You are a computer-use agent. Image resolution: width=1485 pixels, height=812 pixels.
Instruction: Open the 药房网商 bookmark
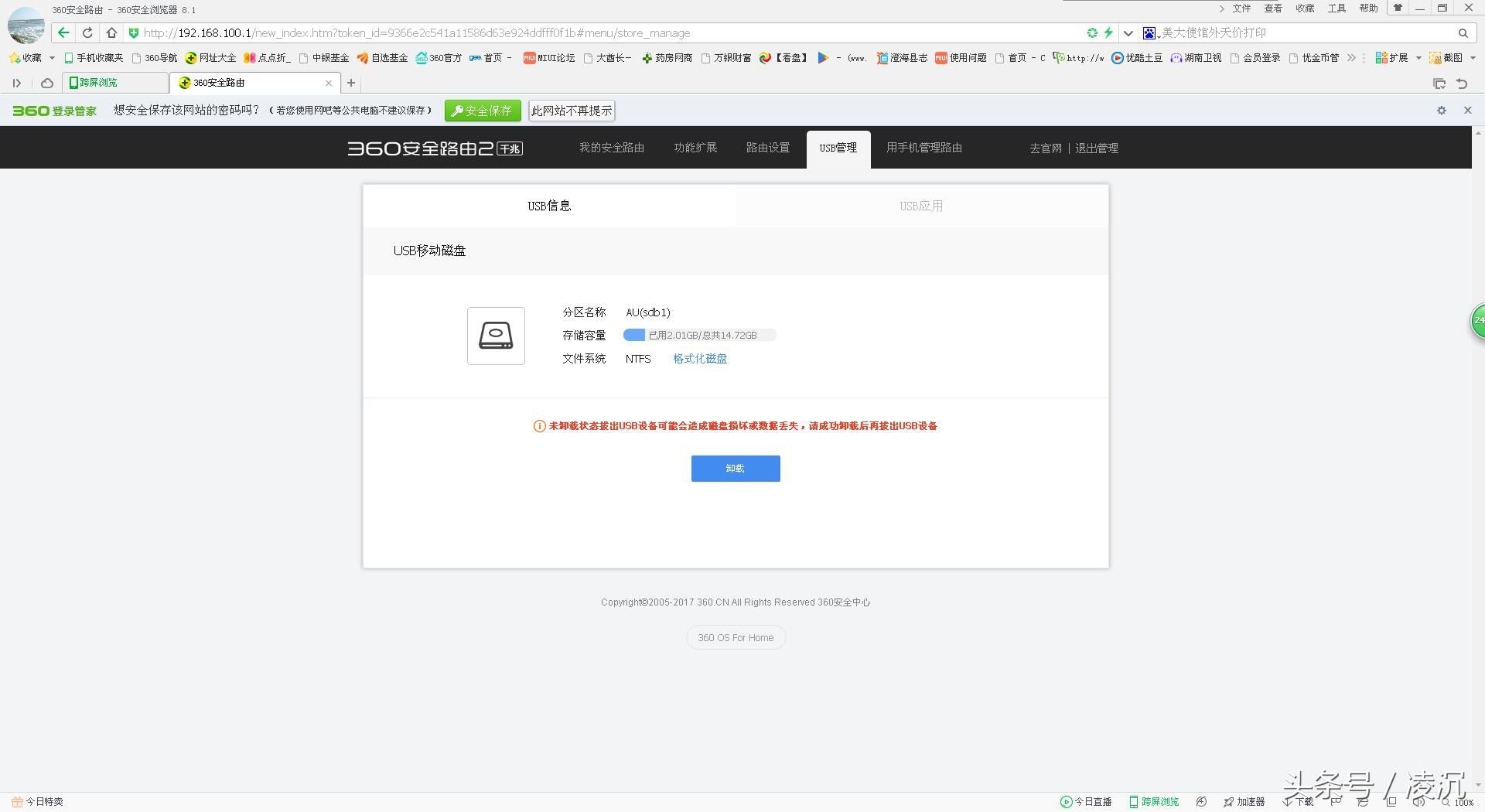pyautogui.click(x=667, y=57)
